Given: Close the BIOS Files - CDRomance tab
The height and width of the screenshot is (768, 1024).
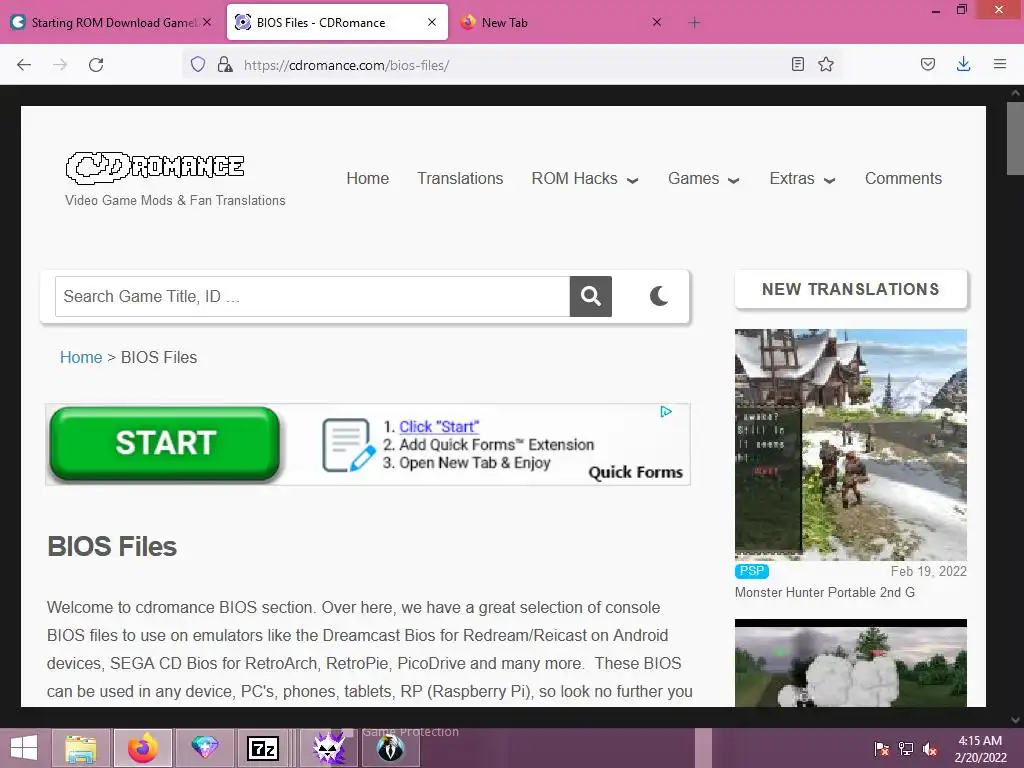Looking at the screenshot, I should [432, 22].
